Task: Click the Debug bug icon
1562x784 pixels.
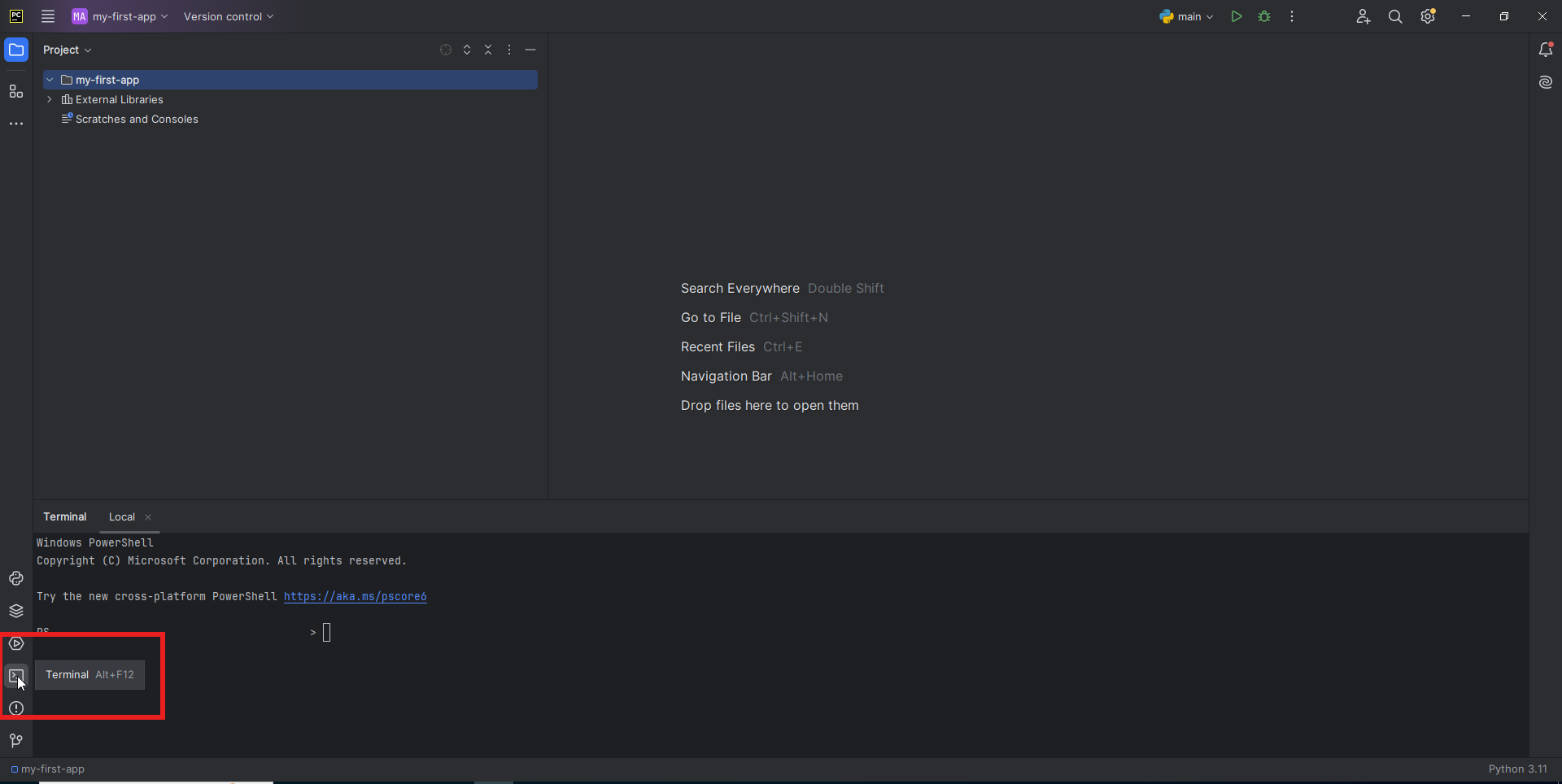Action: pos(1264,16)
